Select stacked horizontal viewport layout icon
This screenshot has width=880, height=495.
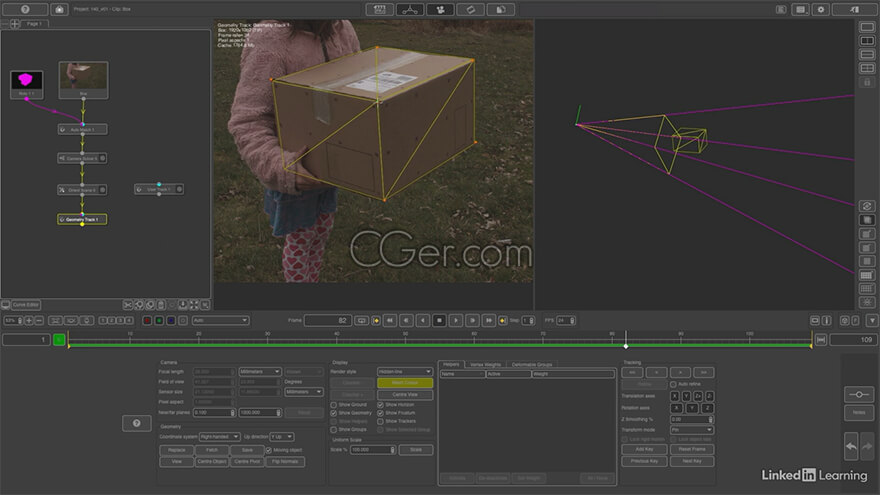pos(867,54)
